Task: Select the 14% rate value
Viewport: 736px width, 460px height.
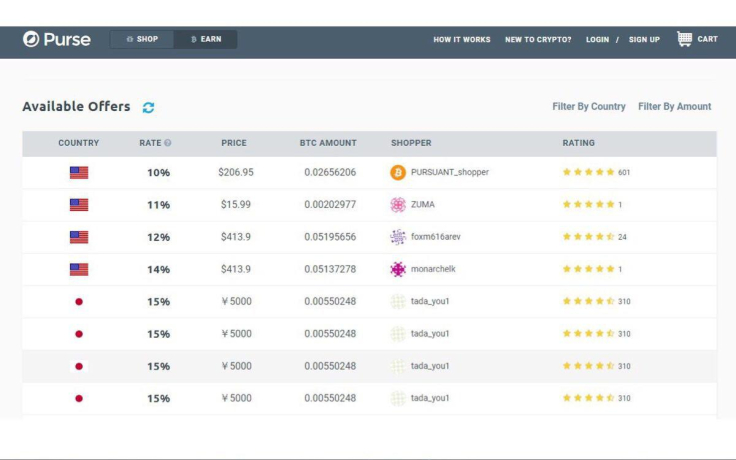Action: (x=159, y=269)
